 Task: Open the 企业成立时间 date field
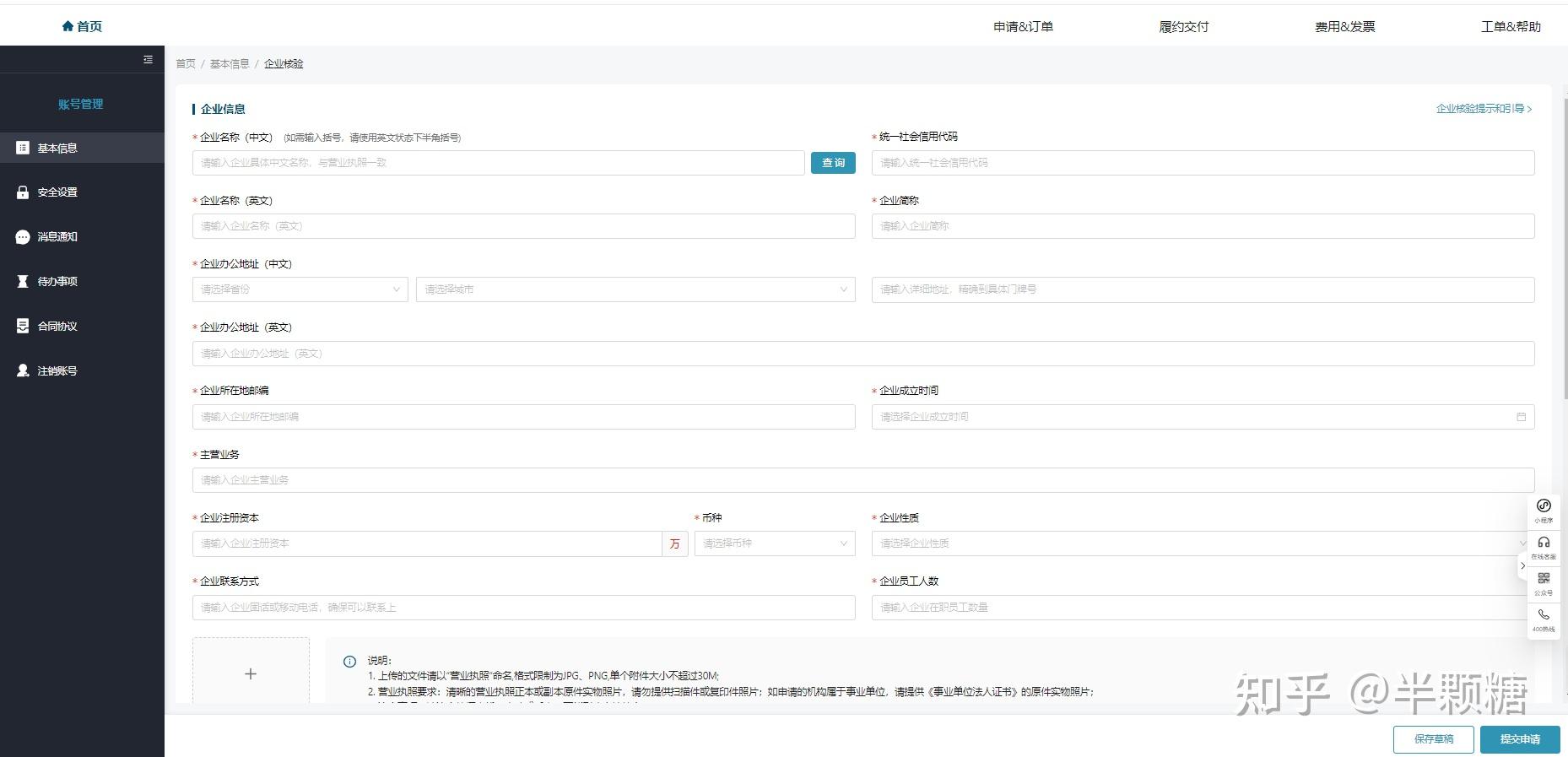(x=1203, y=417)
